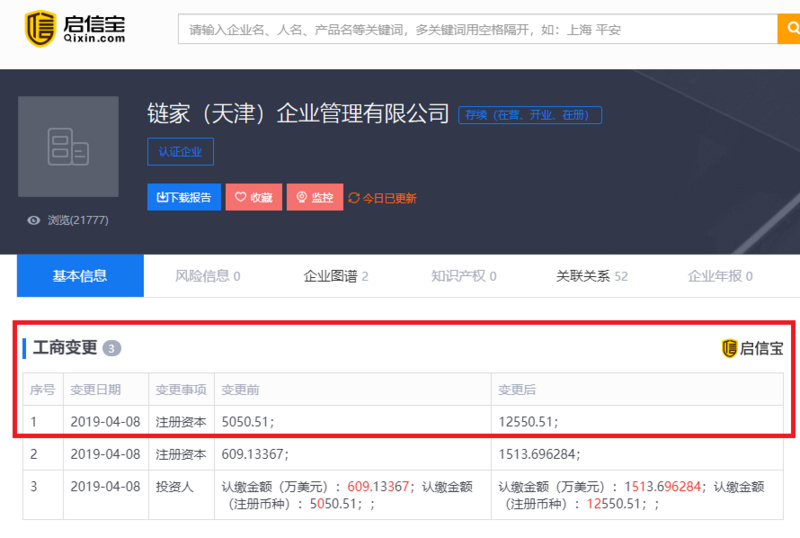Open the 企业年报 tab
800x538 pixels.
coord(720,276)
